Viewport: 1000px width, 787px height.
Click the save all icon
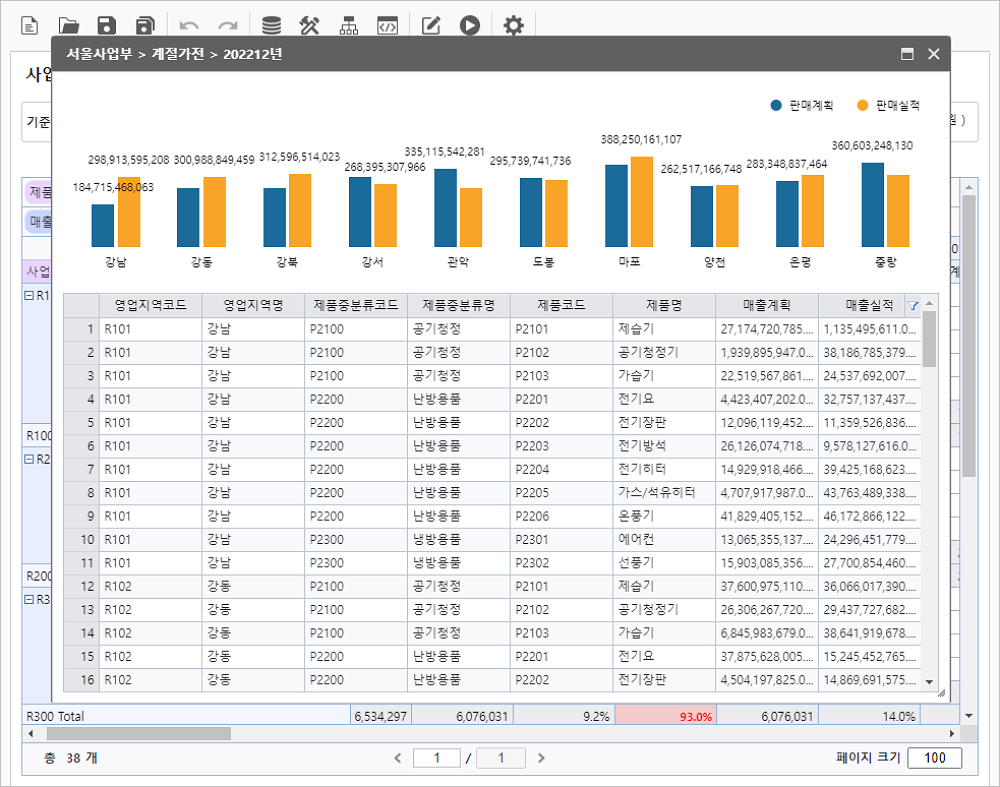[x=145, y=25]
